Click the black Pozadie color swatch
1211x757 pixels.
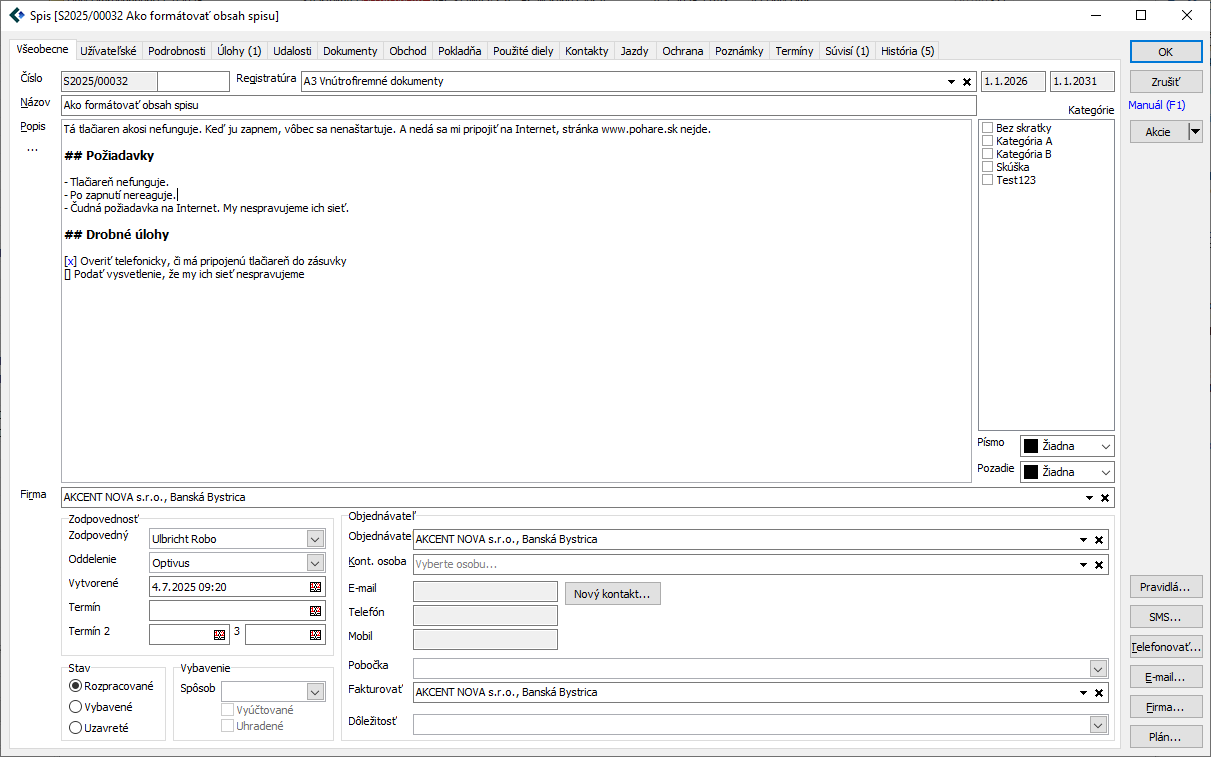[x=1031, y=472]
